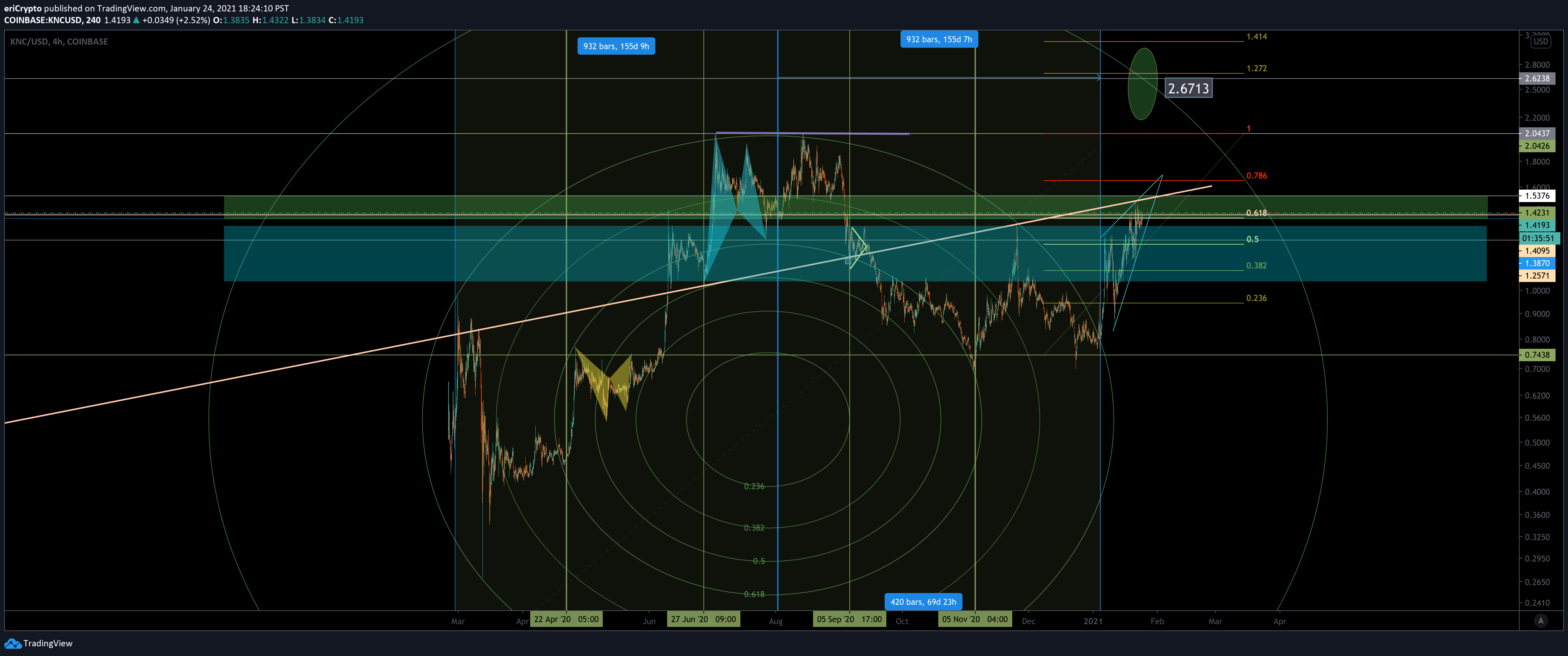Click the red 0.786 Fibonacci level label
Image resolution: width=1568 pixels, height=656 pixels.
pyautogui.click(x=1256, y=175)
